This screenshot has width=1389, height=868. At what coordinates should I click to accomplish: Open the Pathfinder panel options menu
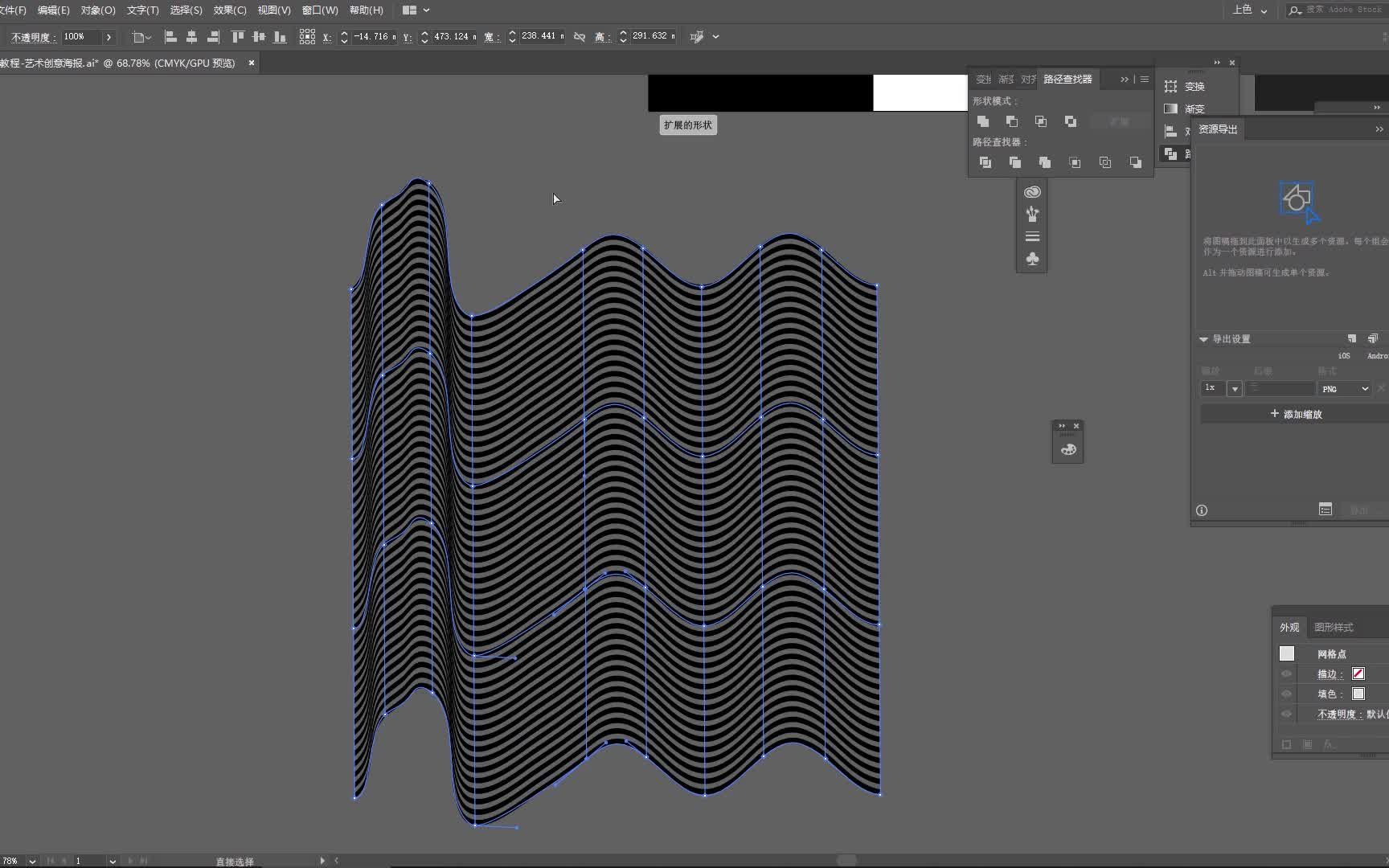(x=1145, y=79)
